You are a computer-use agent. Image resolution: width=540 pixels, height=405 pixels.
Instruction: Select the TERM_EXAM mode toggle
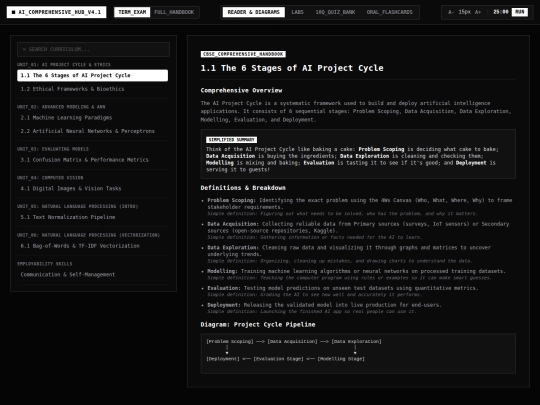coord(132,12)
